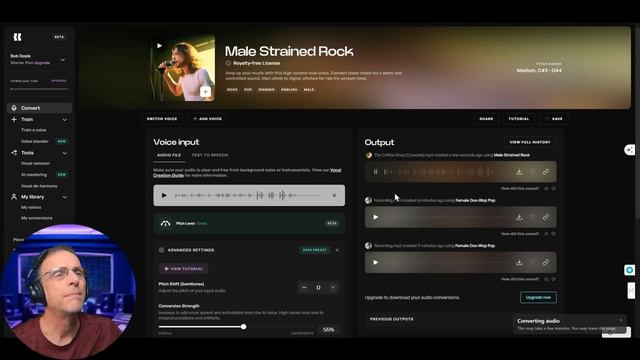
Task: Switch to the Text to Speech tab
Action: coord(210,155)
